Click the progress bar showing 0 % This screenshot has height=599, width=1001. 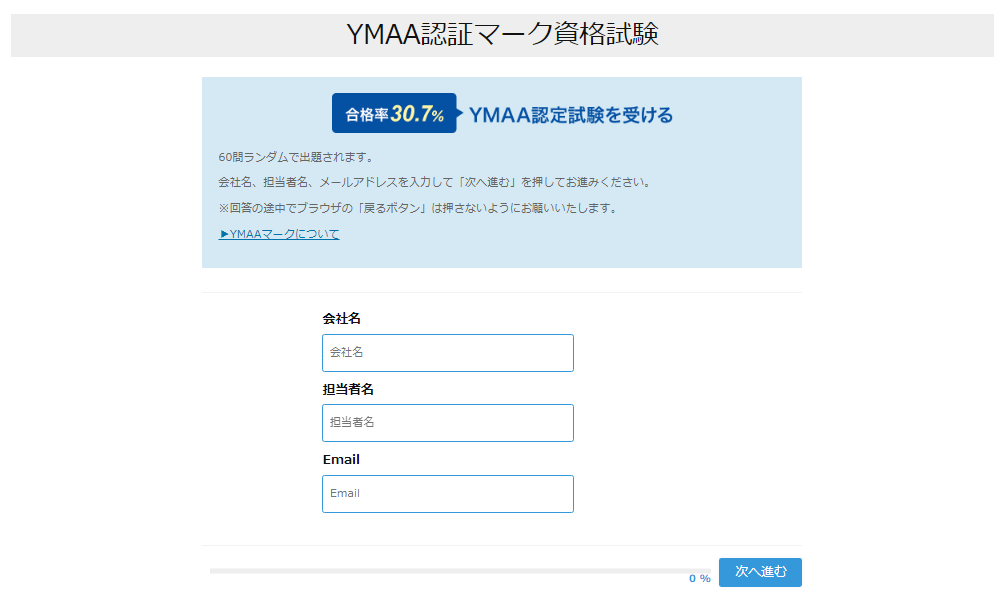tap(460, 571)
